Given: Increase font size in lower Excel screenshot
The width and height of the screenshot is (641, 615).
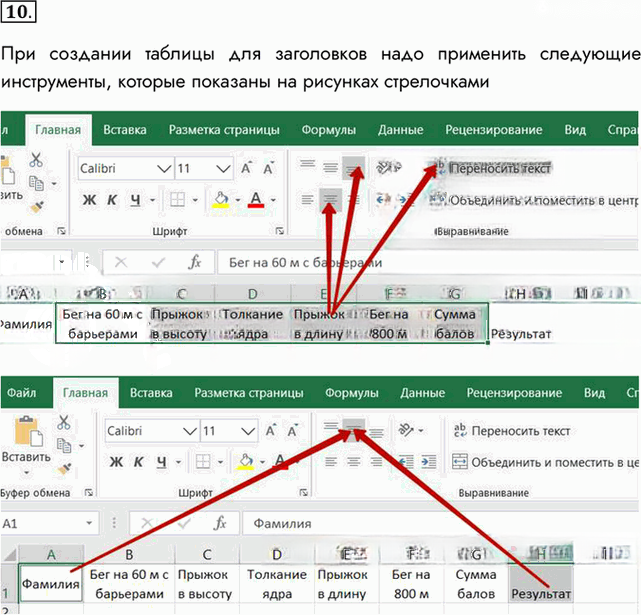Looking at the screenshot, I should click(271, 431).
